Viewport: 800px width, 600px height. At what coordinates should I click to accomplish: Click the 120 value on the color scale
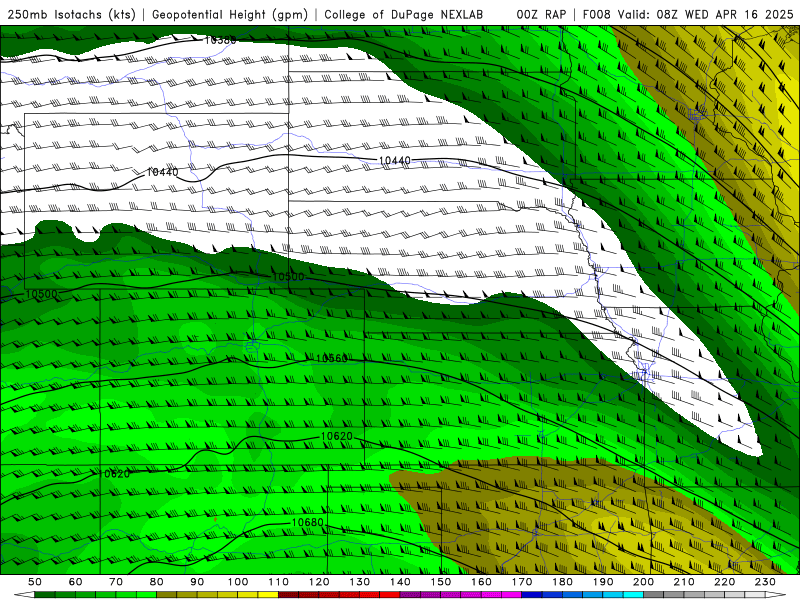pos(319,582)
